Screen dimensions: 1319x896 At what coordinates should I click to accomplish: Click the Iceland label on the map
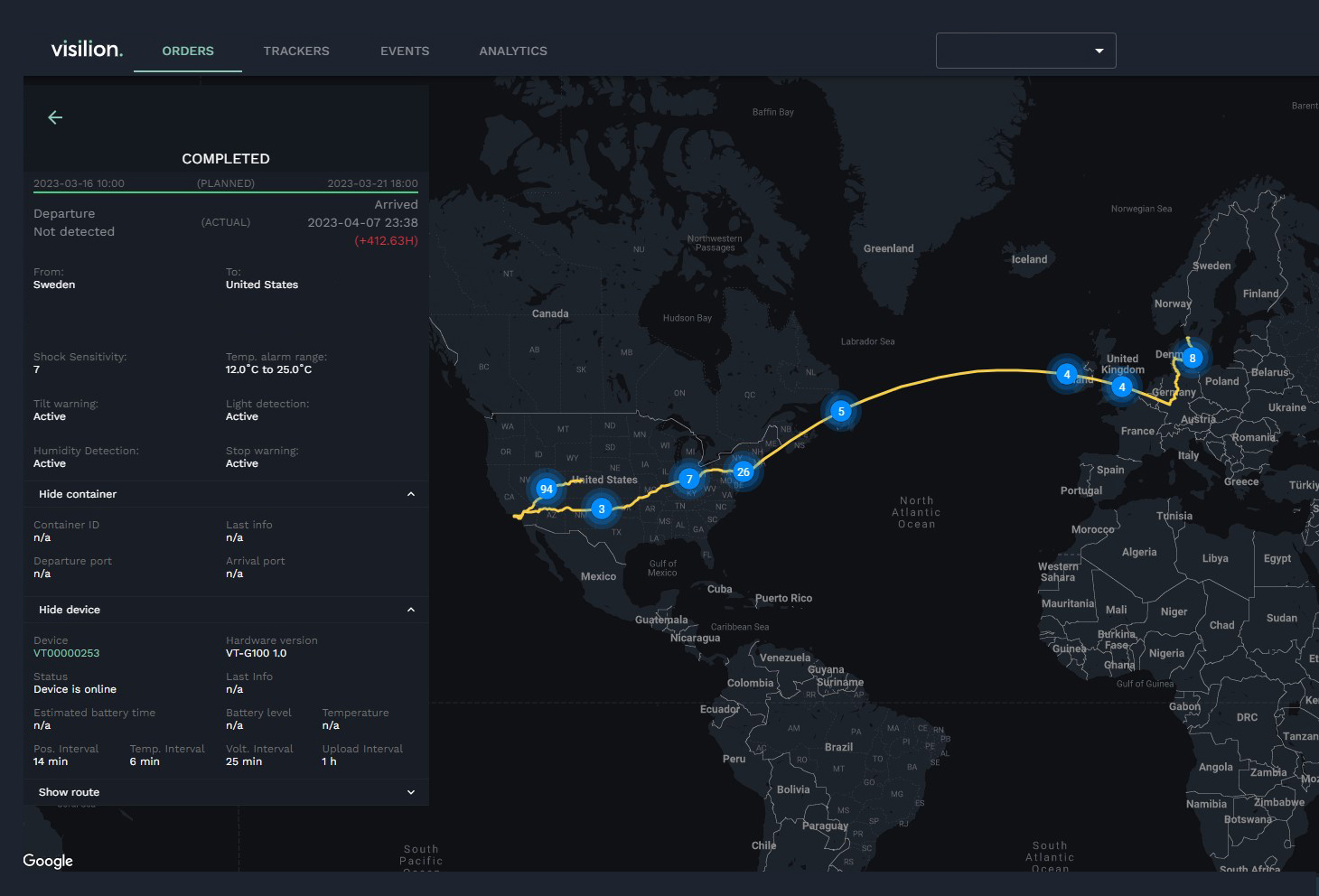click(1030, 259)
